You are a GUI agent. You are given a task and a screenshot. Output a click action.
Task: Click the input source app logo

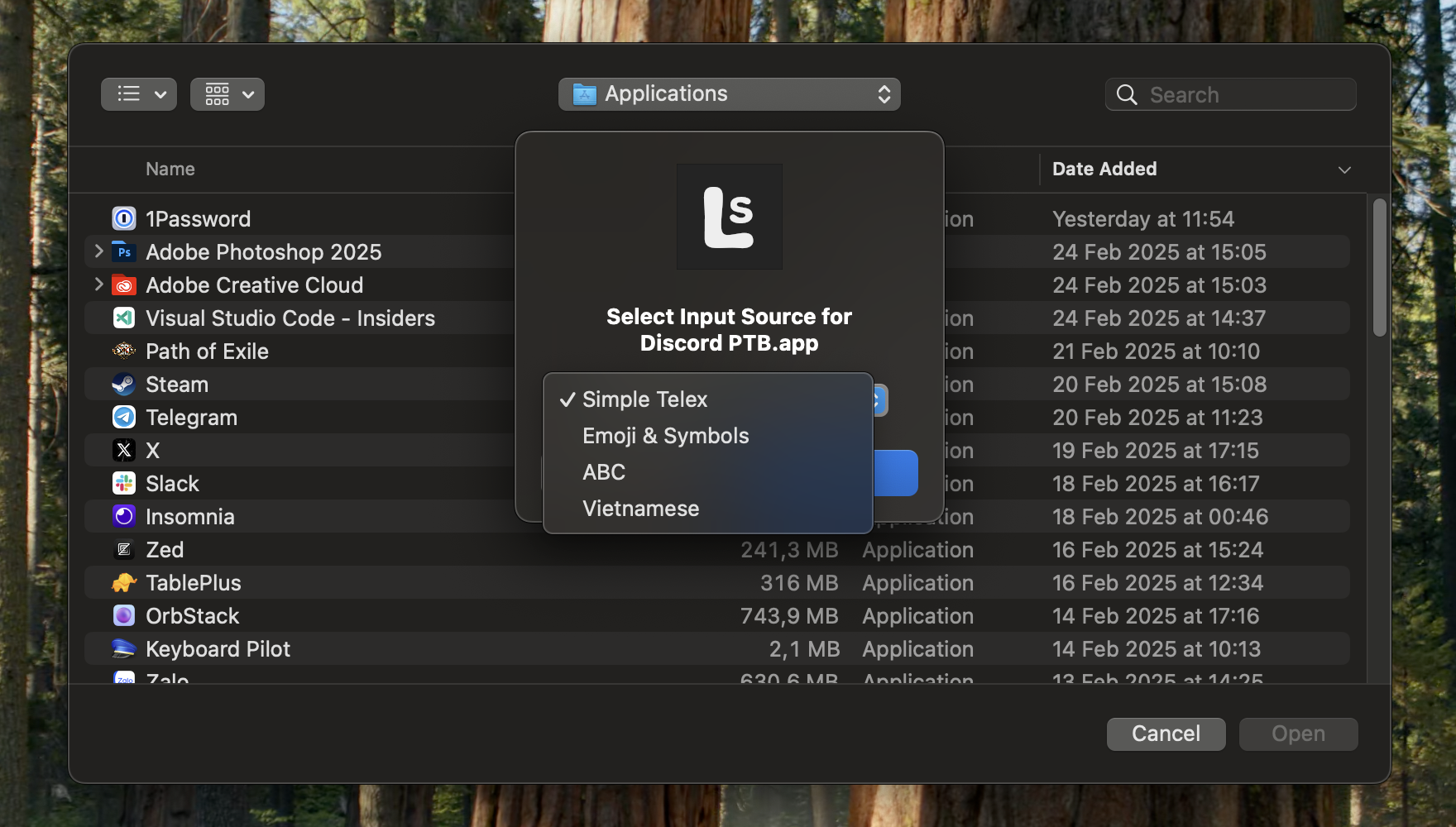(x=729, y=217)
